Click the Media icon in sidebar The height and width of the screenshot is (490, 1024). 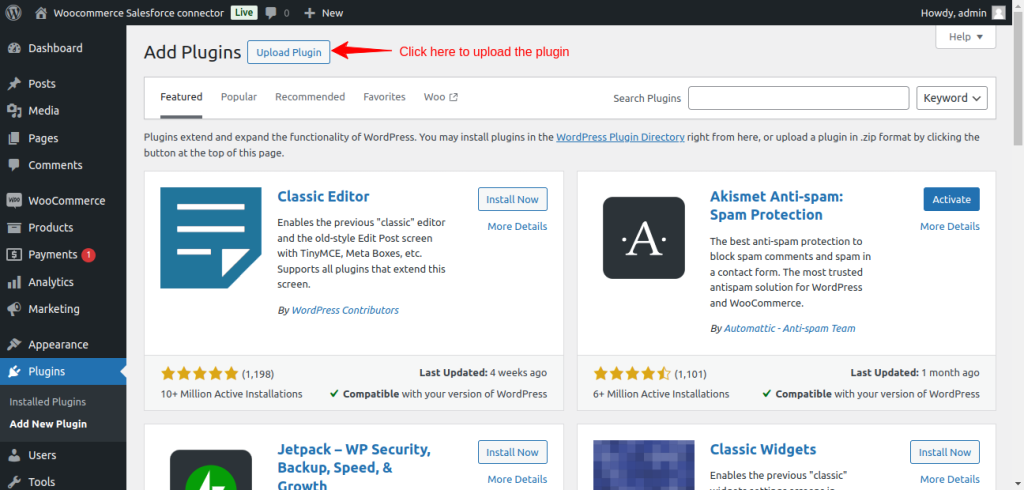(x=14, y=111)
